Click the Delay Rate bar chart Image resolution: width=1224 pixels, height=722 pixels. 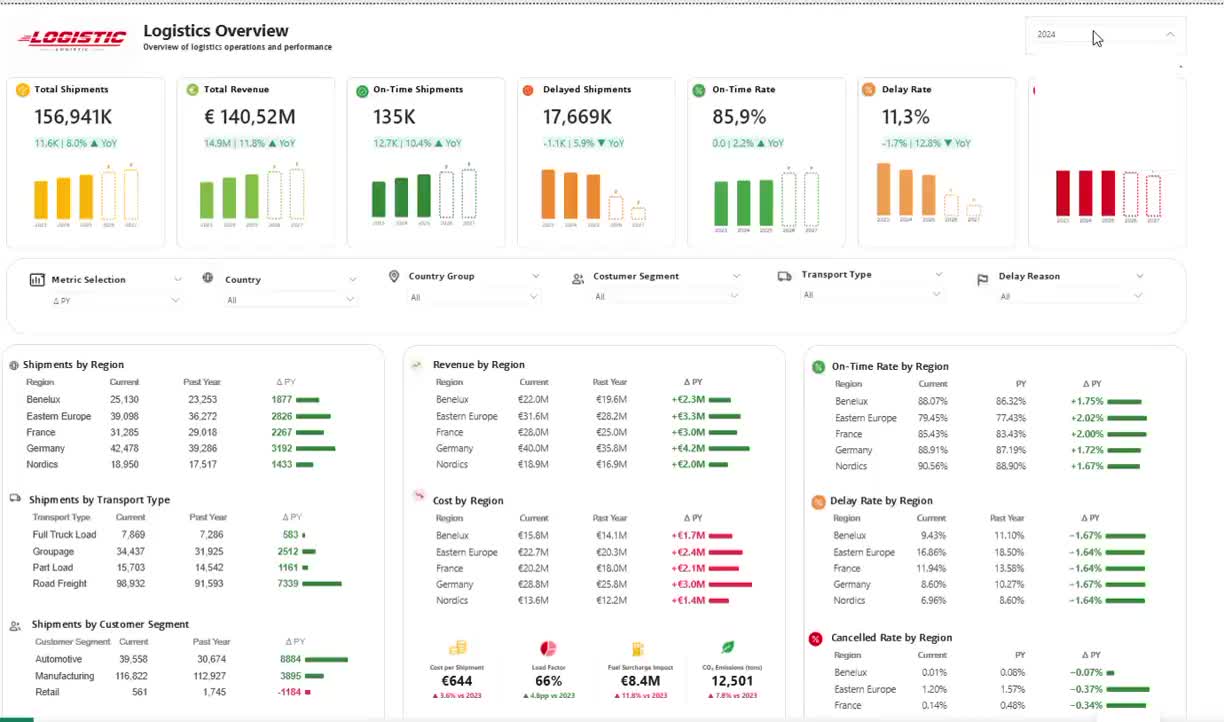(x=929, y=191)
